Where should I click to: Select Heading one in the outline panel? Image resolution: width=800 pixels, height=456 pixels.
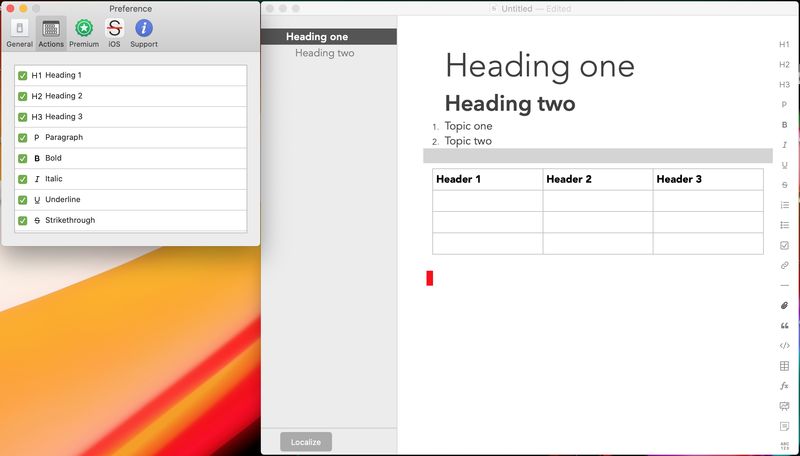click(329, 37)
